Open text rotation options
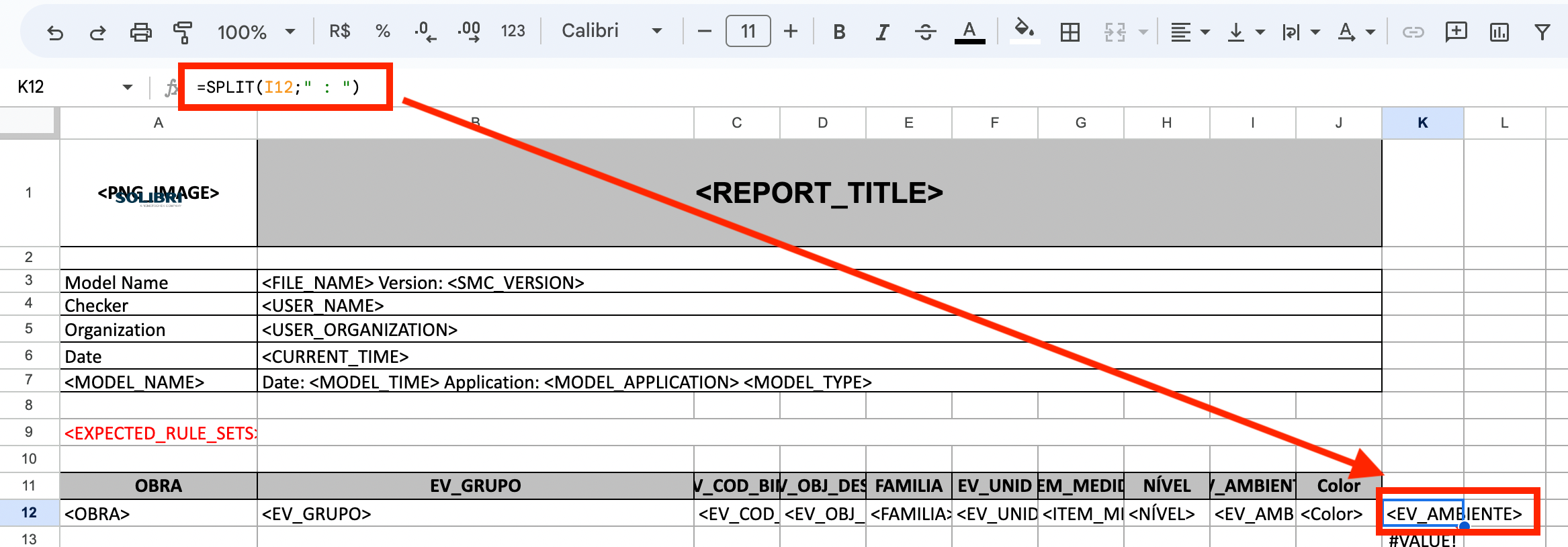Image resolution: width=1568 pixels, height=547 pixels. 1356,32
